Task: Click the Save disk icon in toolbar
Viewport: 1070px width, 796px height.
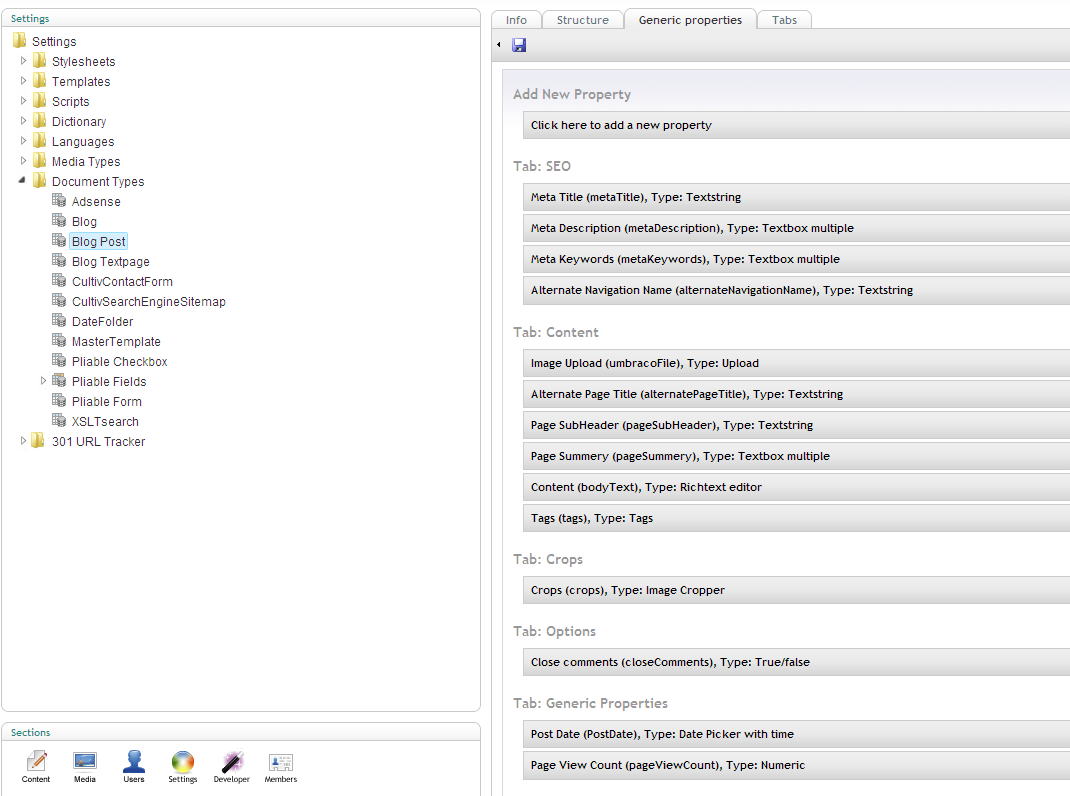Action: tap(519, 45)
